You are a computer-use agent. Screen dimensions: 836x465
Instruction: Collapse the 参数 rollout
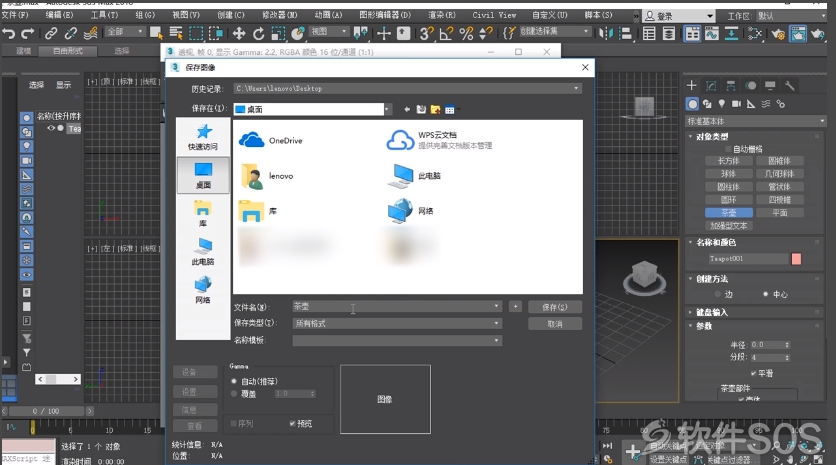(x=704, y=326)
